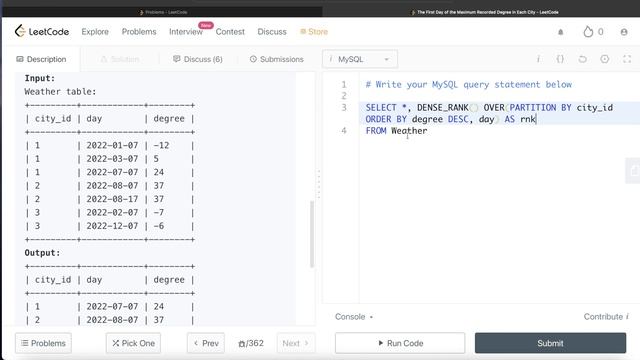
Task: Open the Contest nav item
Action: (x=230, y=31)
